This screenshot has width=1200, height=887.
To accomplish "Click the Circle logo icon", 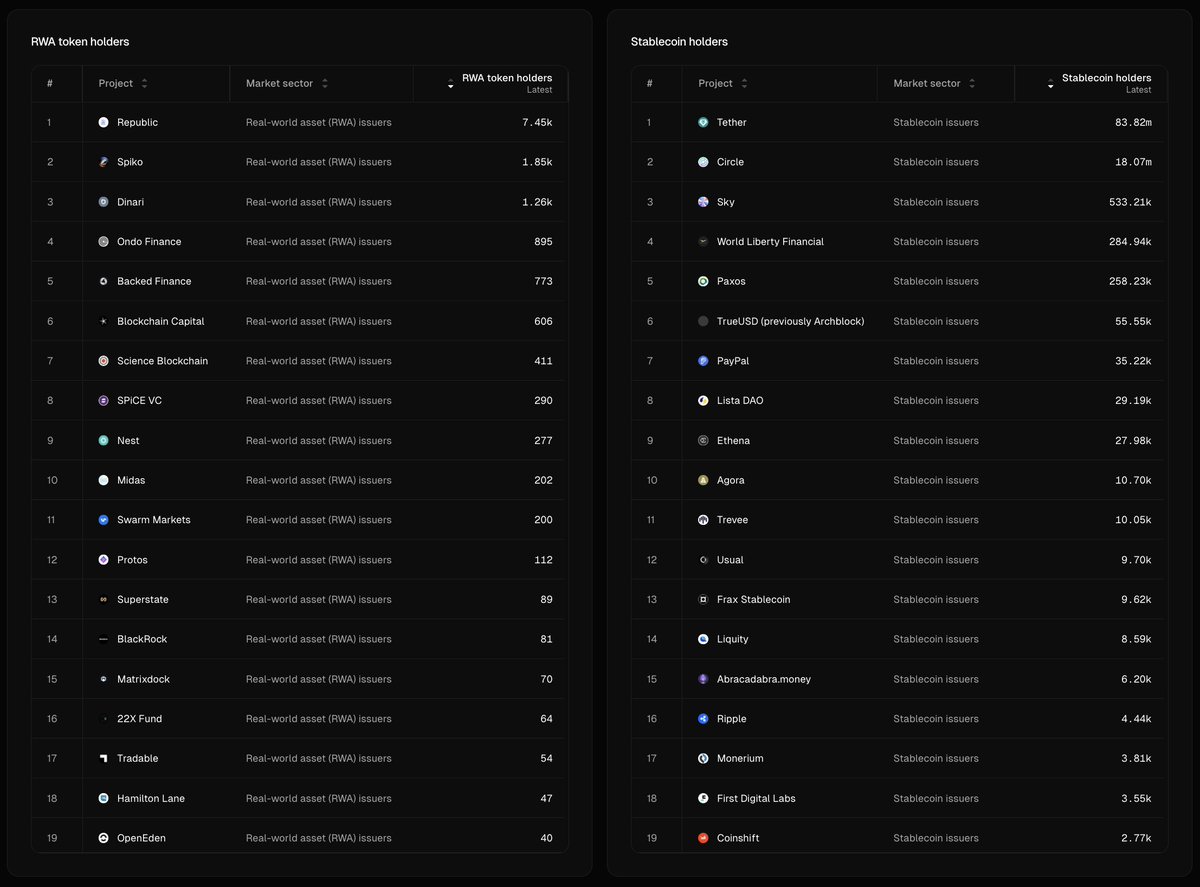I will click(703, 162).
